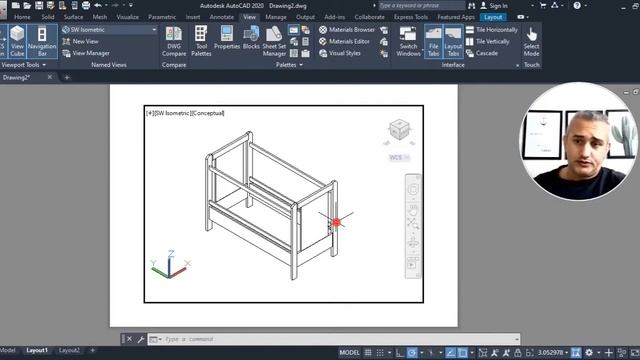Toggle File Tabs visibility in Interface panel
Viewport: 640px width, 360px height.
click(433, 41)
